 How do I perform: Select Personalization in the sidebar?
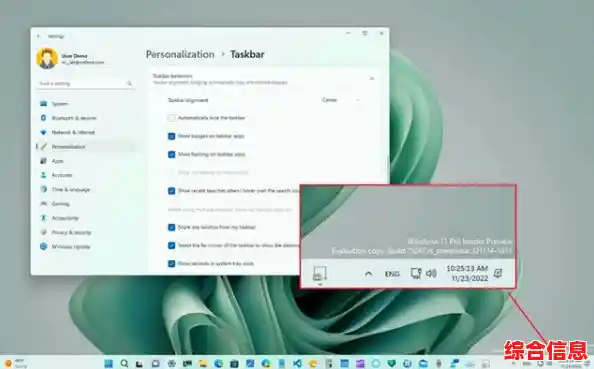85,147
